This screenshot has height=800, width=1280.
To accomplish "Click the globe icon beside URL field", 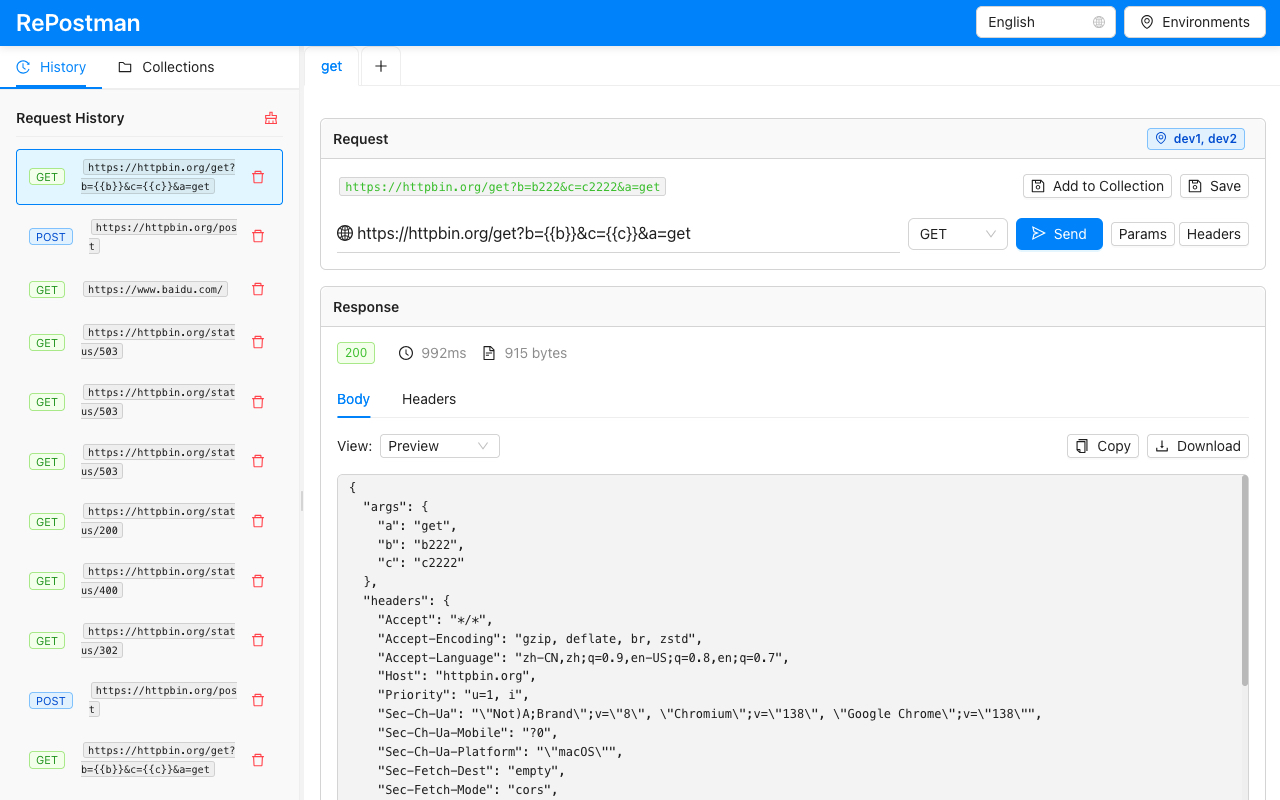I will [x=345, y=234].
